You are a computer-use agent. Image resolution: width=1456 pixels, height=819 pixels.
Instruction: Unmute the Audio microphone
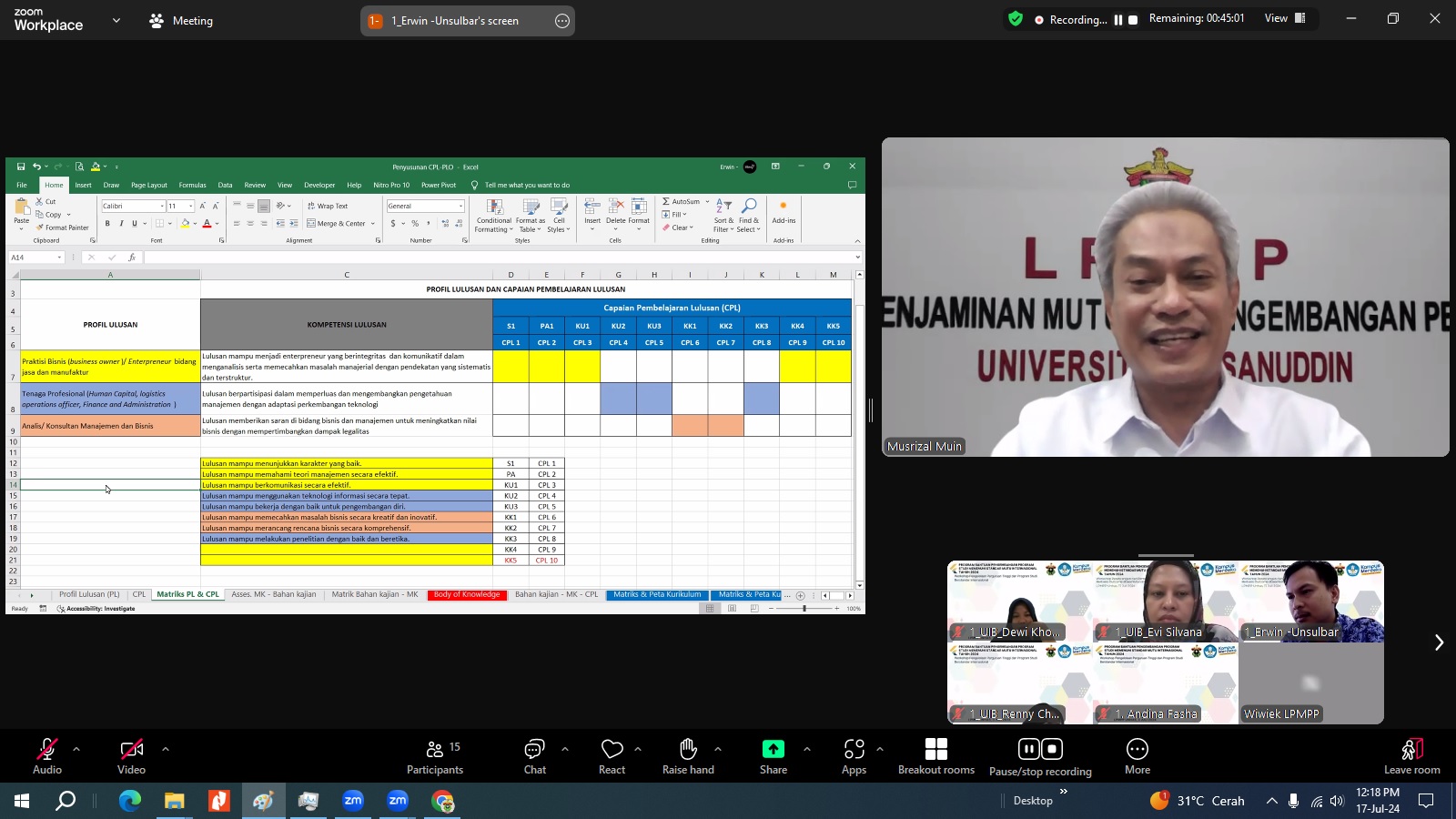click(x=47, y=755)
